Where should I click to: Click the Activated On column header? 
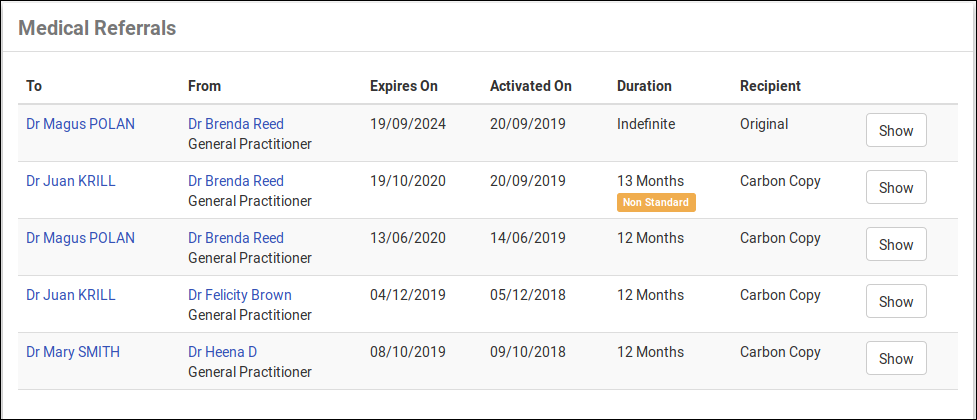[x=531, y=86]
